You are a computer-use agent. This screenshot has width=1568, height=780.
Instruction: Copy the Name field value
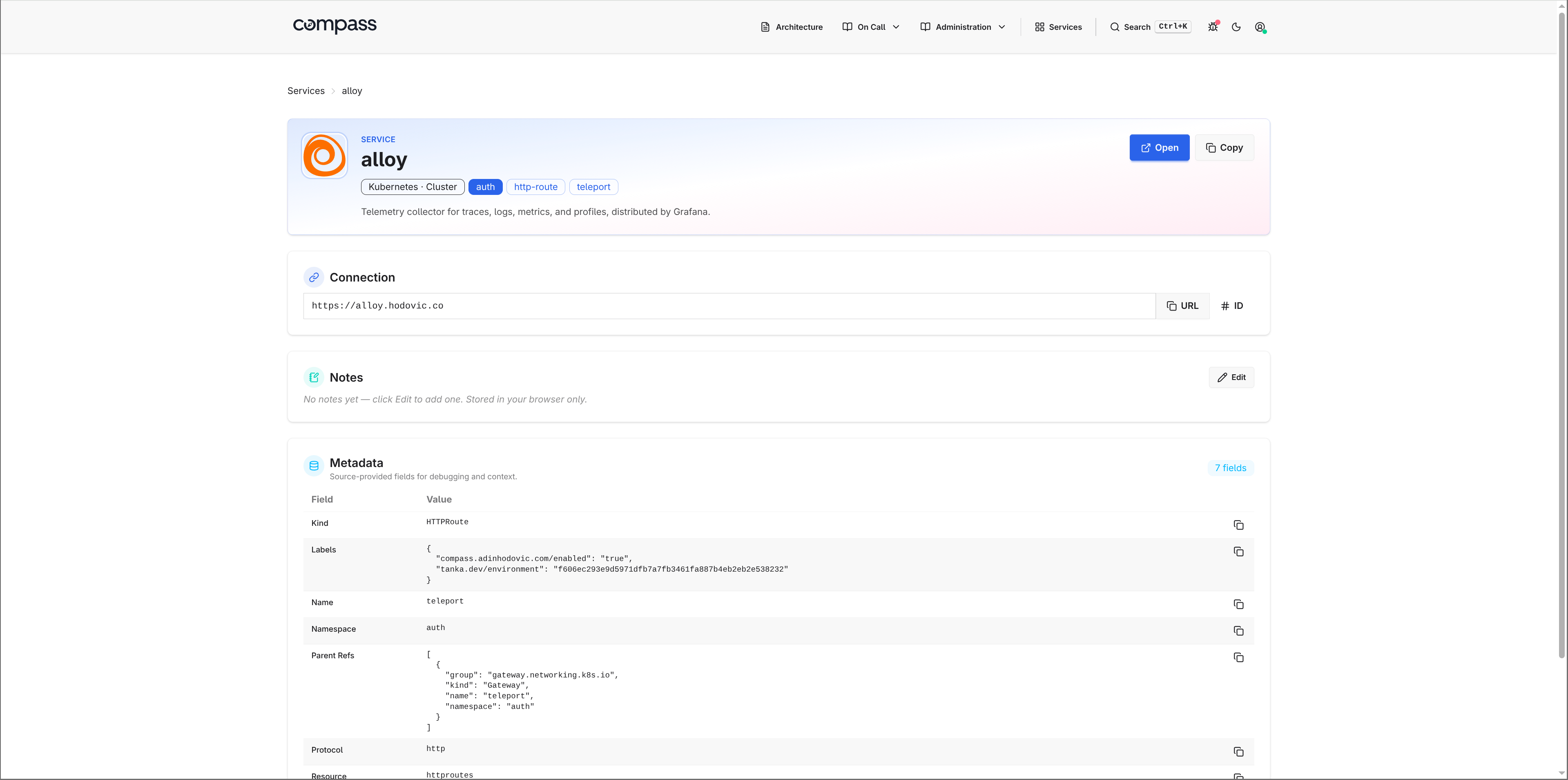click(1238, 604)
